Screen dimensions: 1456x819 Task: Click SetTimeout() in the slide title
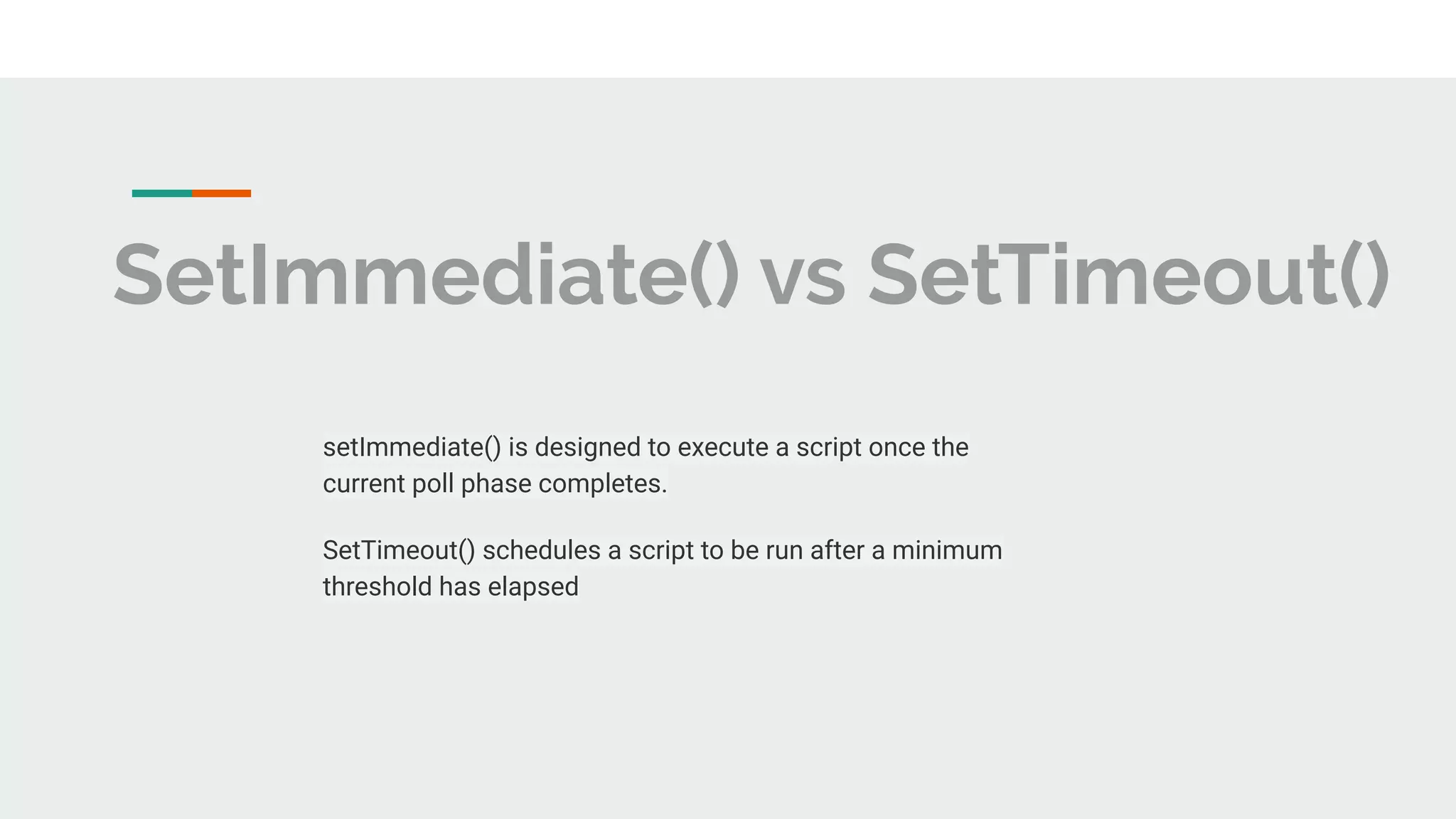point(1128,274)
